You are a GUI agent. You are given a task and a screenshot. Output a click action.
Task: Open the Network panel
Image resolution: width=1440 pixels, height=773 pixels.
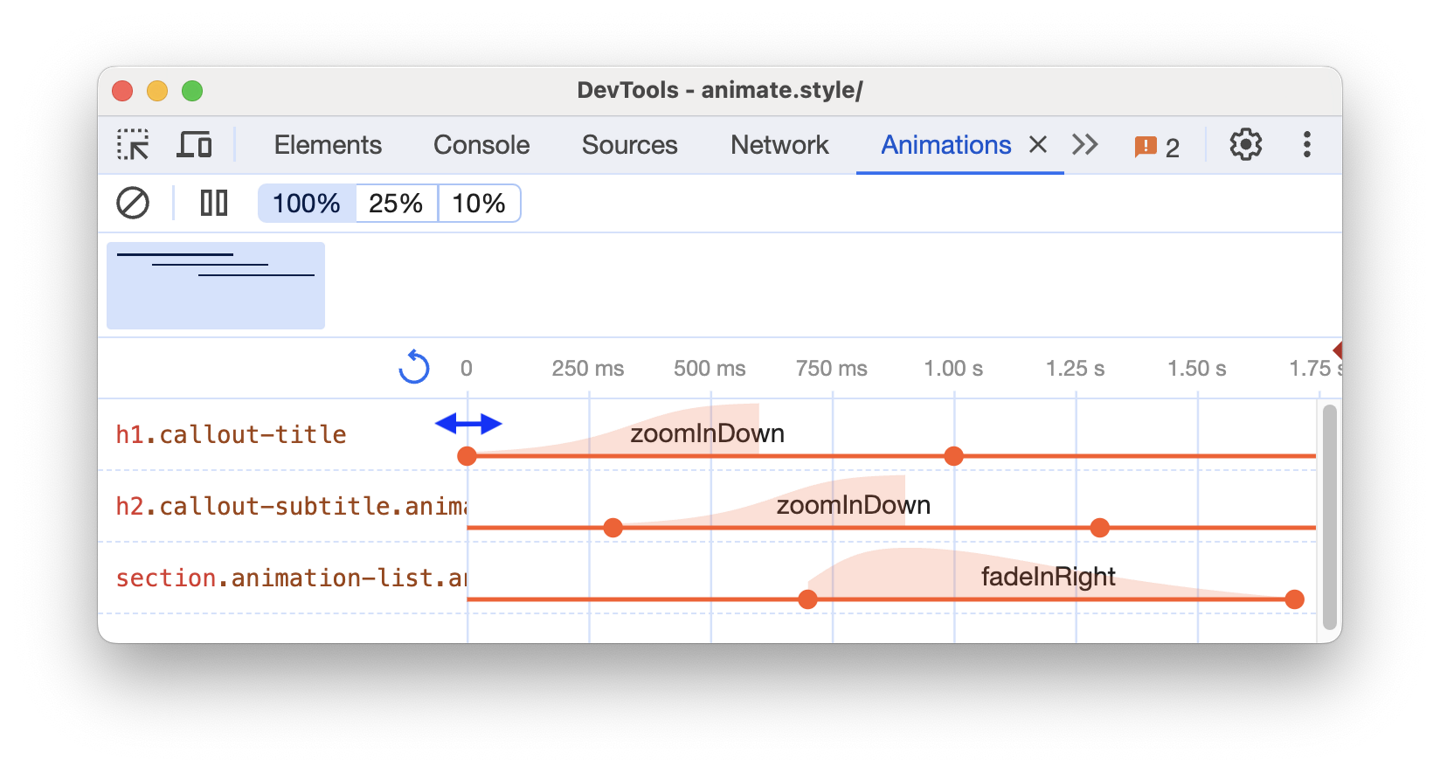(779, 144)
